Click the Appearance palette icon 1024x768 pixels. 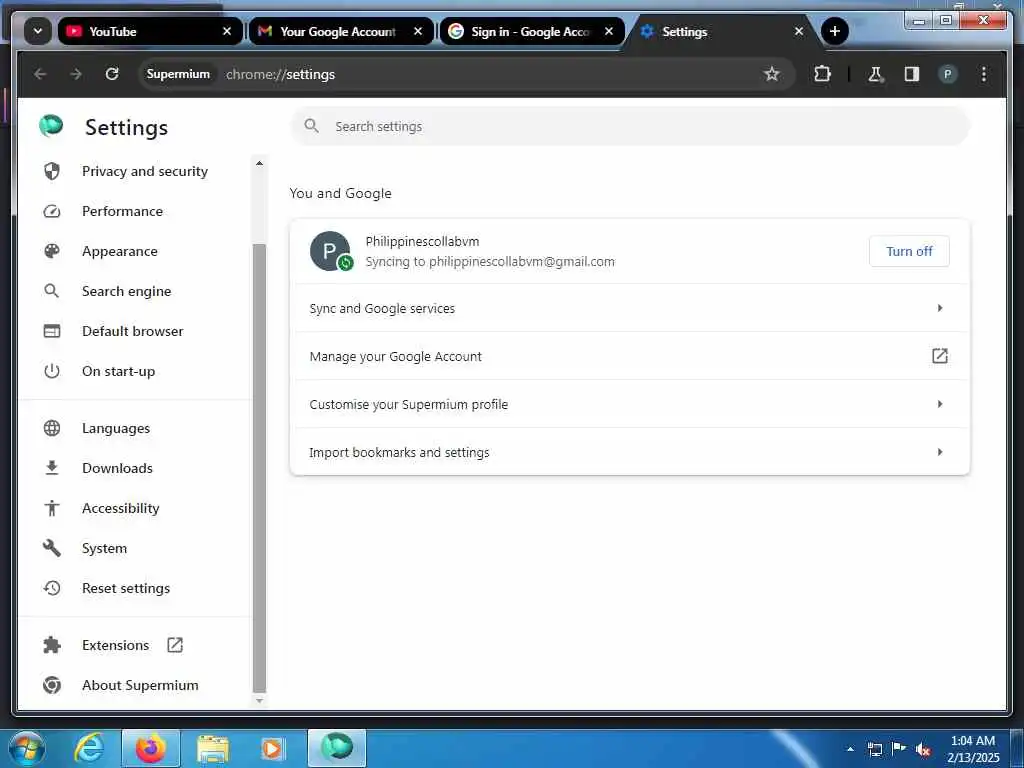[52, 251]
